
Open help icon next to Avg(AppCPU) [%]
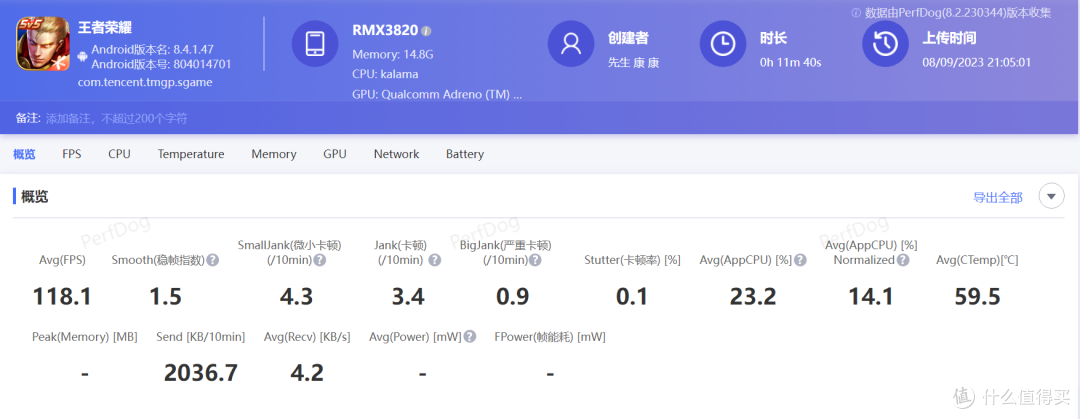pyautogui.click(x=800, y=260)
